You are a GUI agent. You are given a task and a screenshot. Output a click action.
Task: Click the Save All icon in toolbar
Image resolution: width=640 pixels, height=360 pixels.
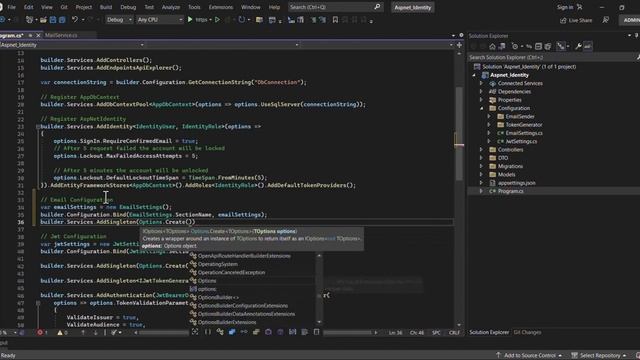[x=62, y=20]
